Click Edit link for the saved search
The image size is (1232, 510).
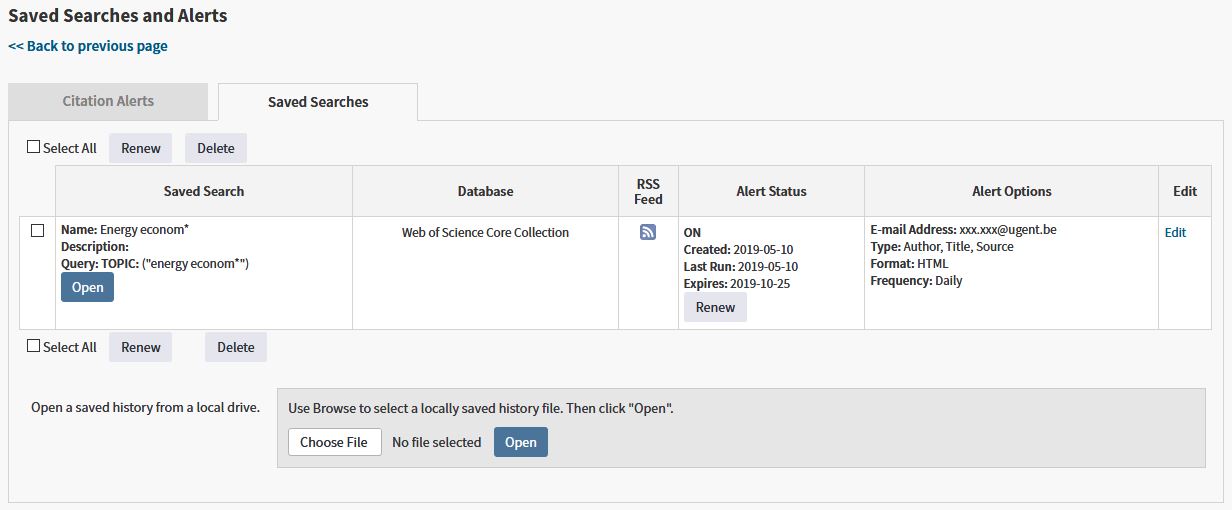click(x=1175, y=232)
